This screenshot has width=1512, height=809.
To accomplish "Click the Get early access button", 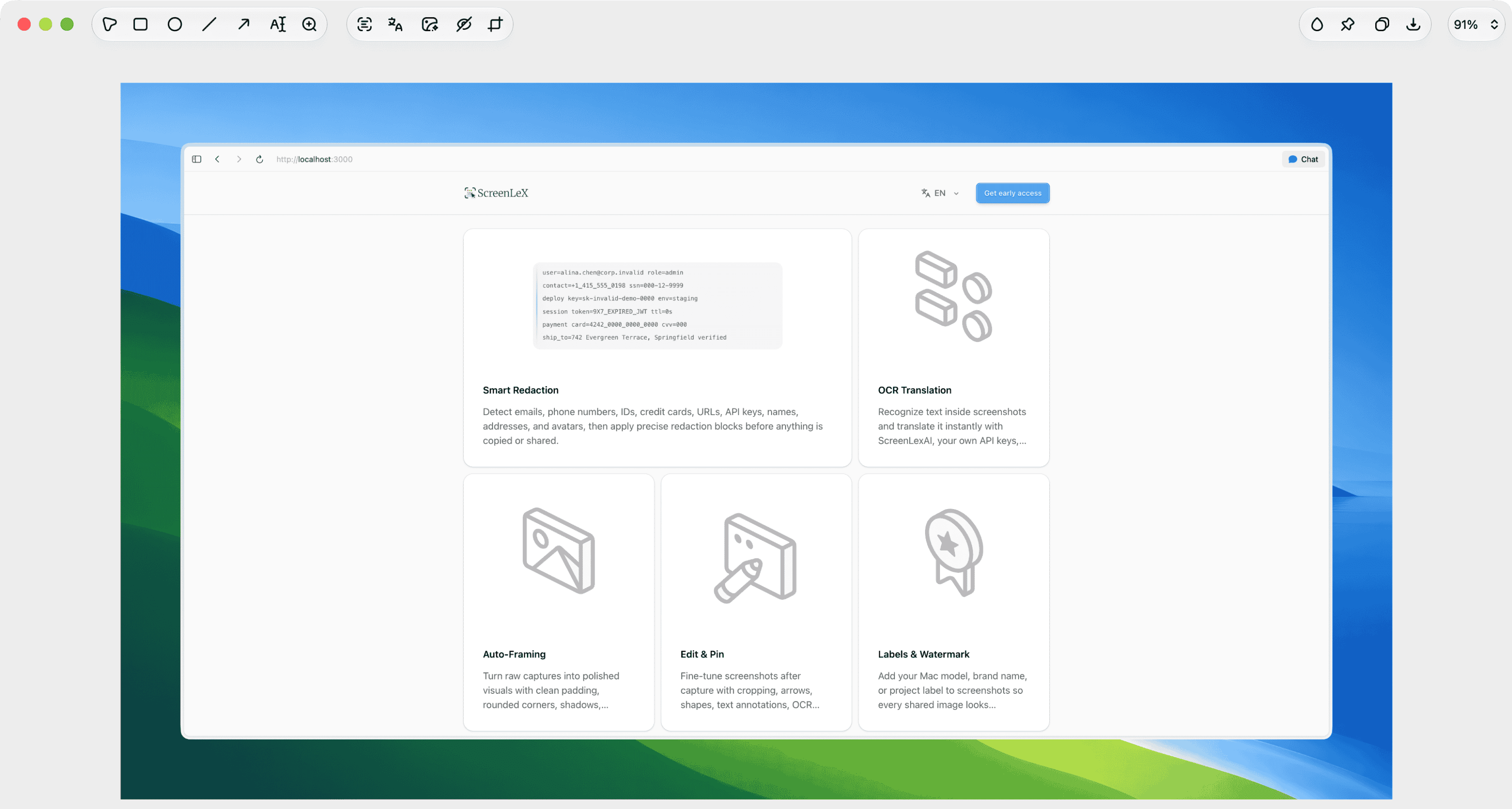I will click(x=1013, y=193).
